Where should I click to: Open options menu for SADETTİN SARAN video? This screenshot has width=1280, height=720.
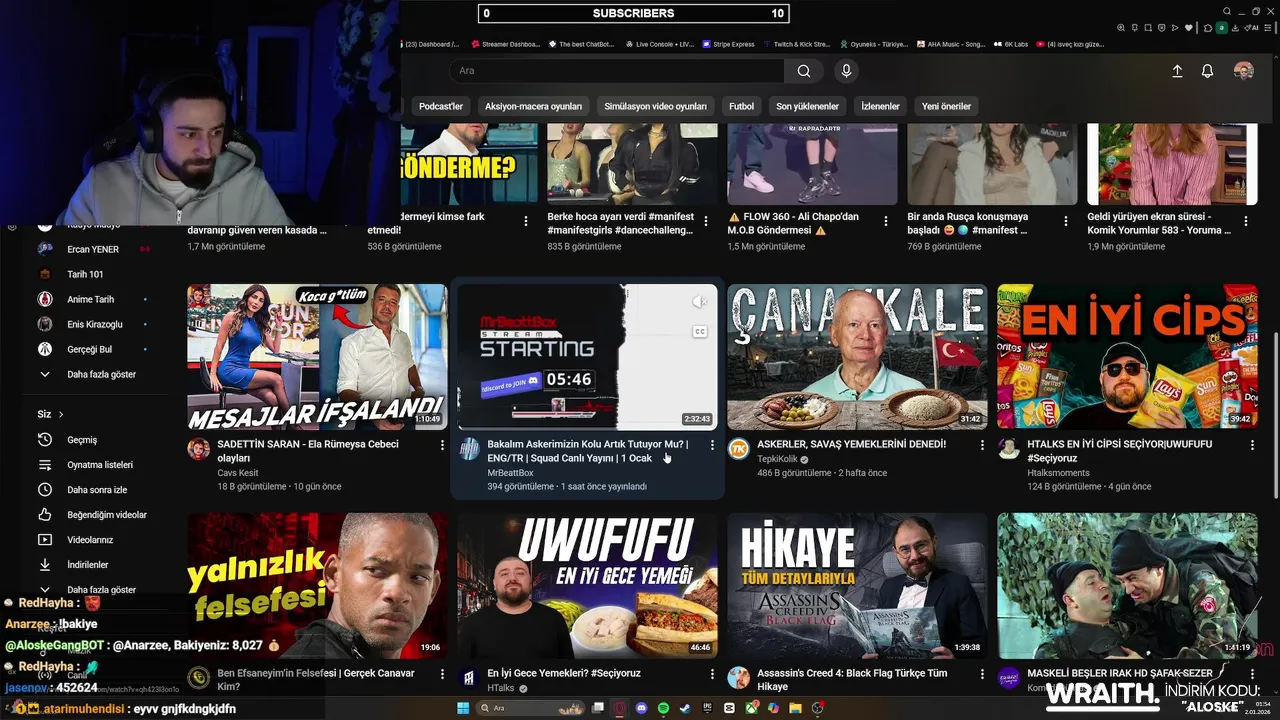click(x=442, y=445)
